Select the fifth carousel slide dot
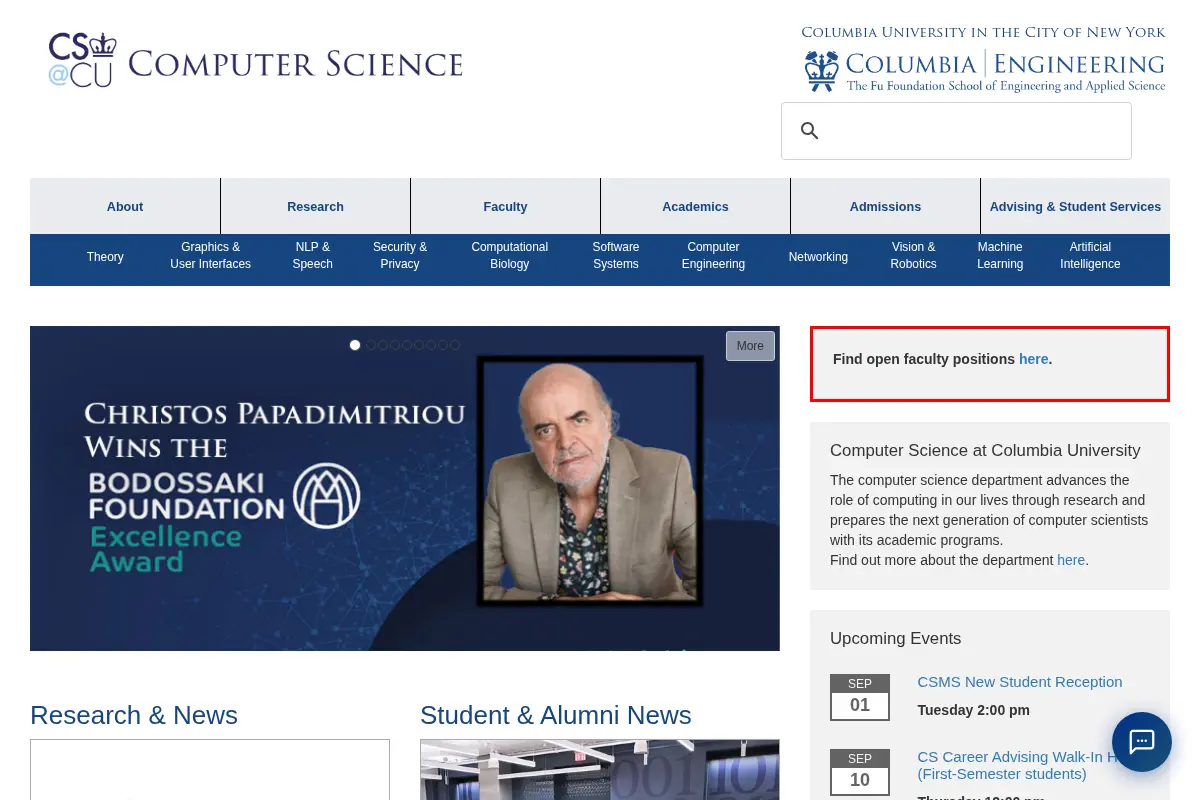Screen dimensions: 1200x800 point(407,345)
